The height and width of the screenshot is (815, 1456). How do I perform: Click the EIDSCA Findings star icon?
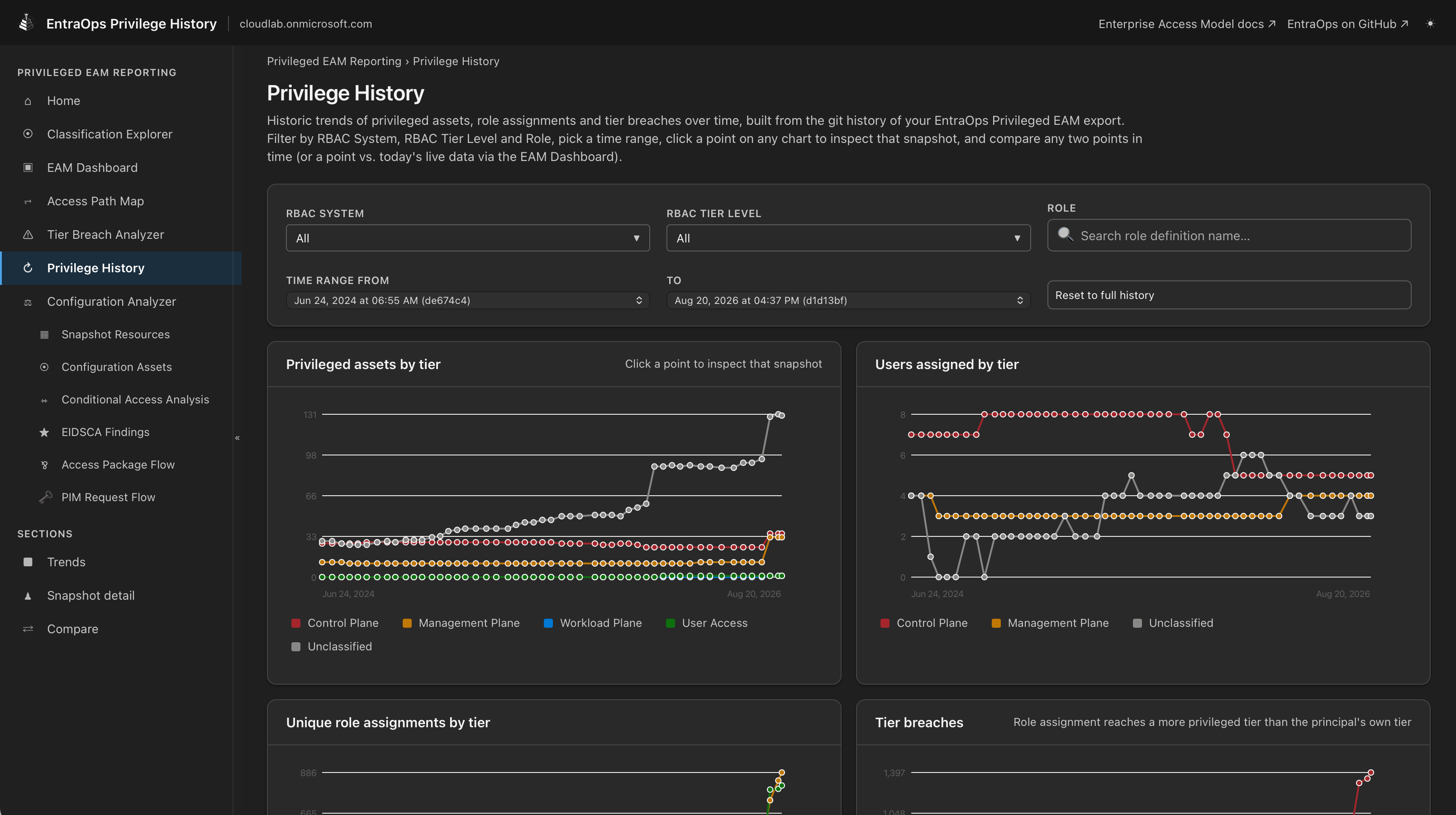tap(44, 432)
